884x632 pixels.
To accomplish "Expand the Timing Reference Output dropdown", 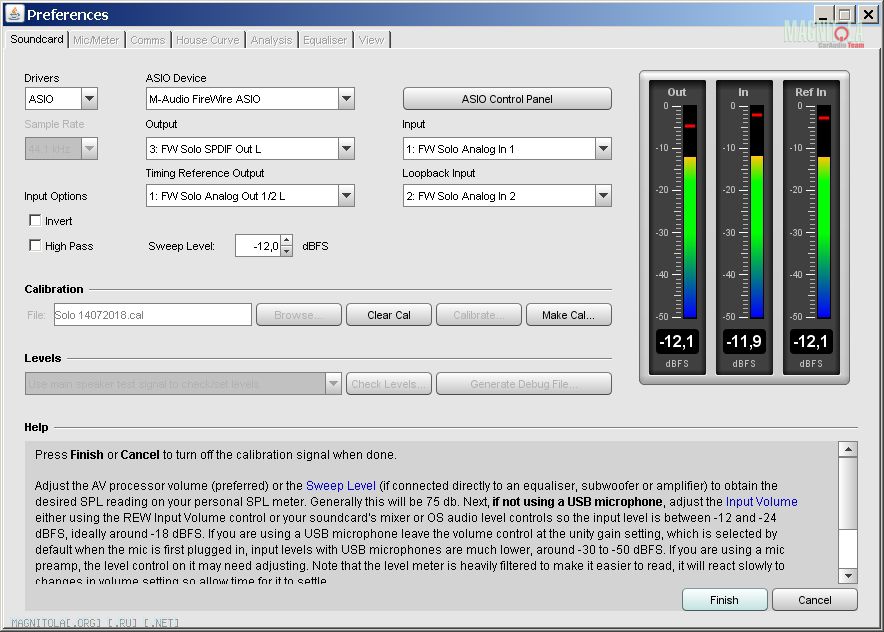I will [346, 196].
